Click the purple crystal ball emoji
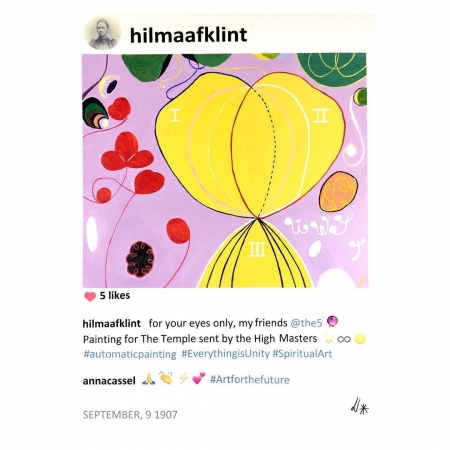Screen dimensions: 450x450 point(332,322)
